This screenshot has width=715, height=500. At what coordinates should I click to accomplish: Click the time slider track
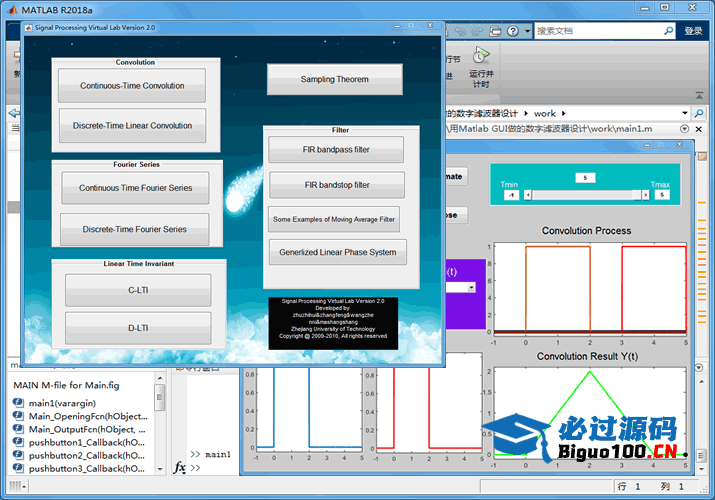pyautogui.click(x=586, y=195)
